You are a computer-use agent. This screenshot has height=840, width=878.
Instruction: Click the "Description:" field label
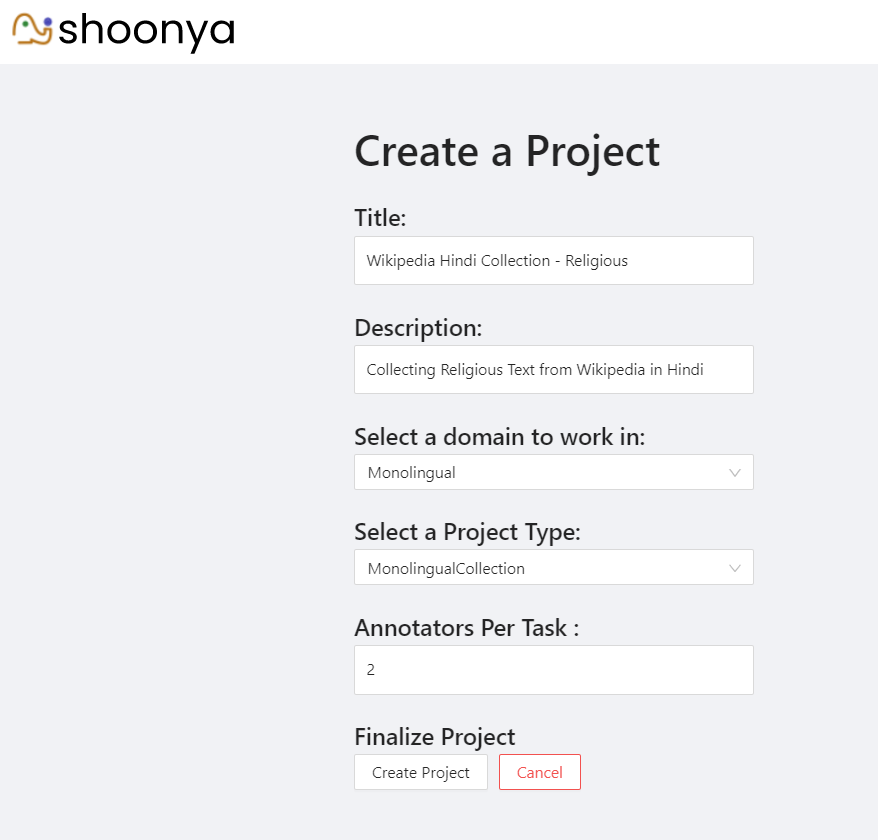[x=418, y=328]
